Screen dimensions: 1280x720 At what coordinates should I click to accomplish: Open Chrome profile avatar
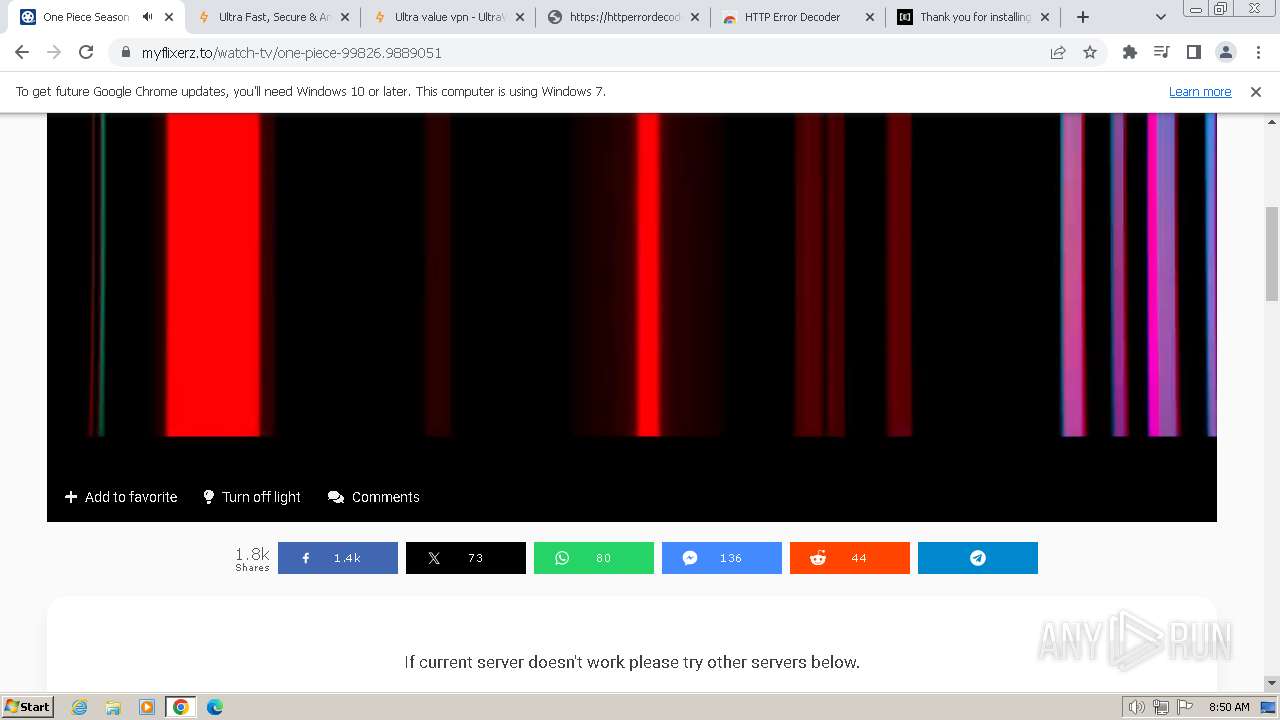click(1225, 53)
